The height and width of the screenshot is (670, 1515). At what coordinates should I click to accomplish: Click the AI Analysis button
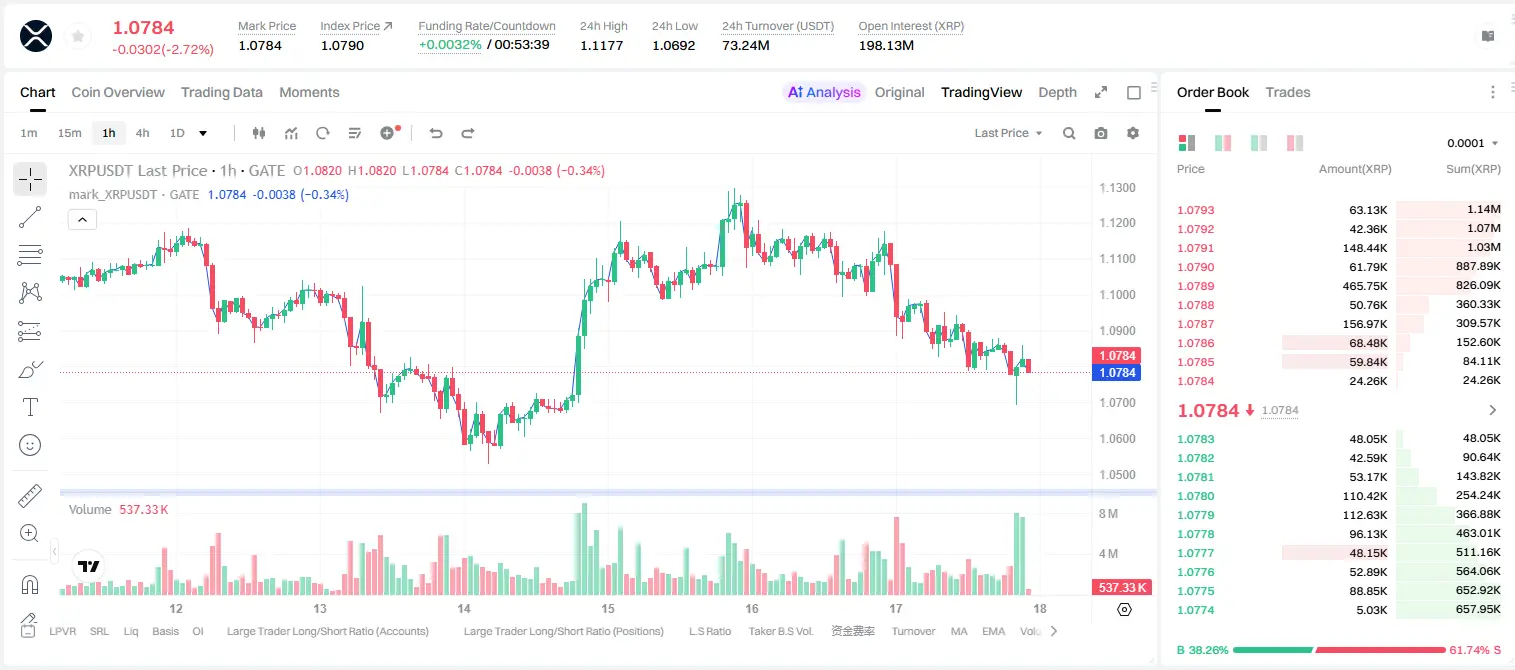click(823, 92)
